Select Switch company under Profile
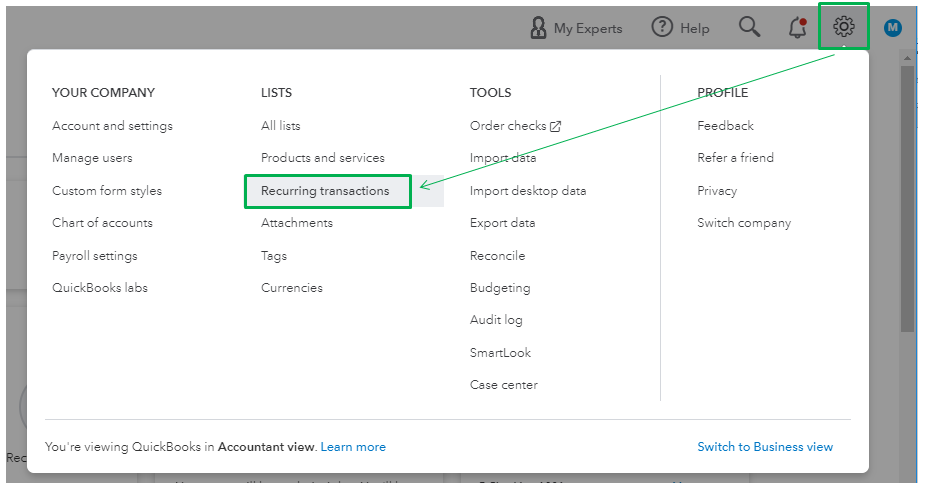Screen dimensions: 925x488 (x=743, y=223)
